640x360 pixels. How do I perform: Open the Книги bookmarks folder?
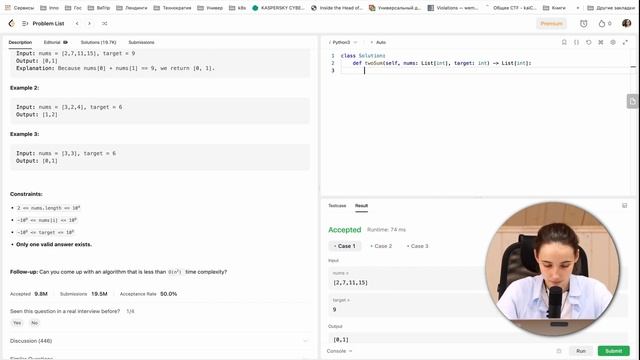[554, 8]
